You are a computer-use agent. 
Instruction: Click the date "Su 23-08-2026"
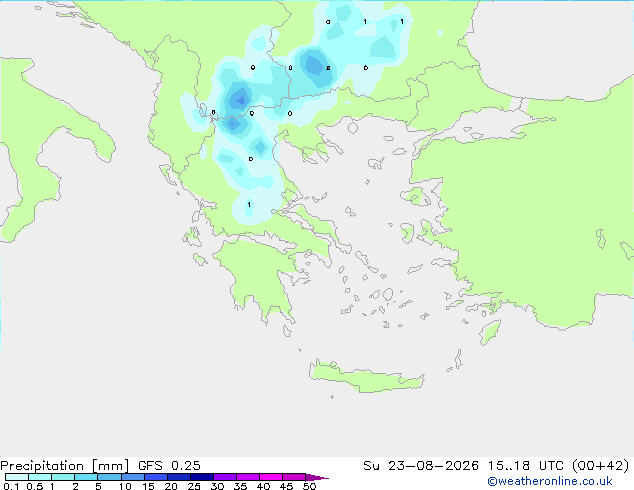pos(421,466)
